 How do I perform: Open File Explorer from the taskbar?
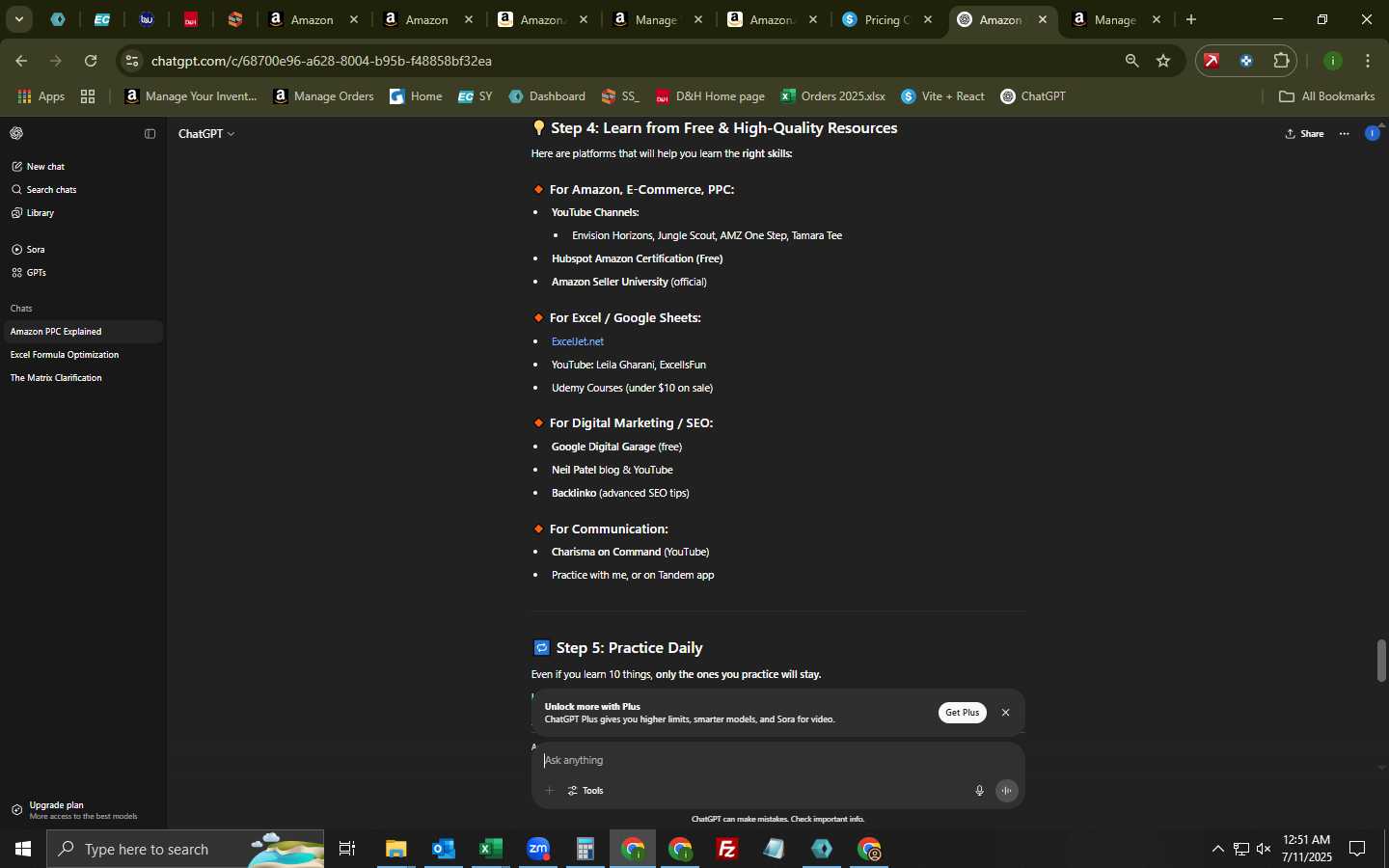(395, 849)
